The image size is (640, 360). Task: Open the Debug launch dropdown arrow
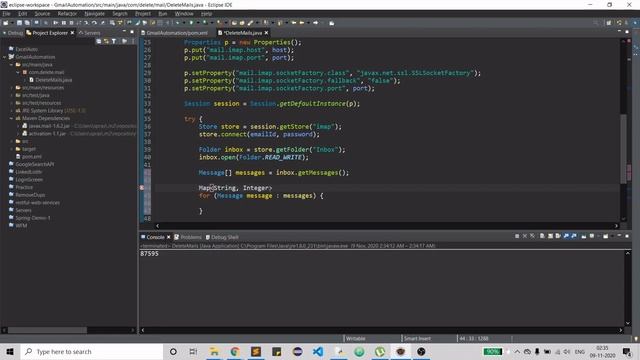tap(184, 23)
